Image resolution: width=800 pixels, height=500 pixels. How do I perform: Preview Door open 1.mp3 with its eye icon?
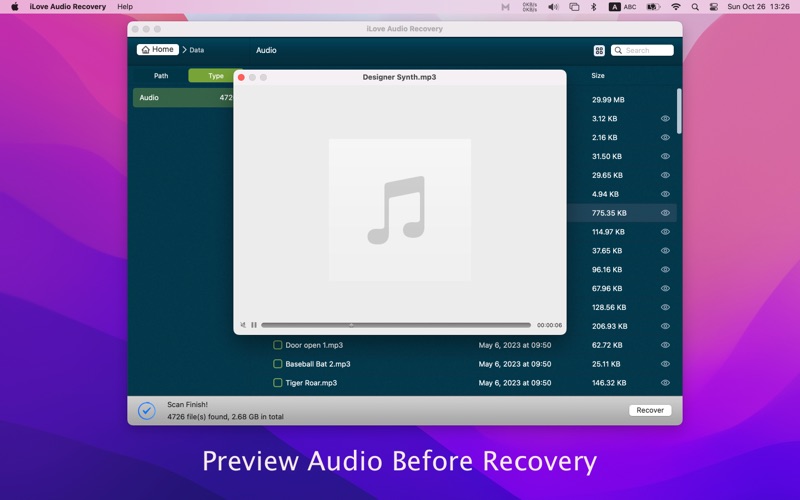(x=665, y=345)
